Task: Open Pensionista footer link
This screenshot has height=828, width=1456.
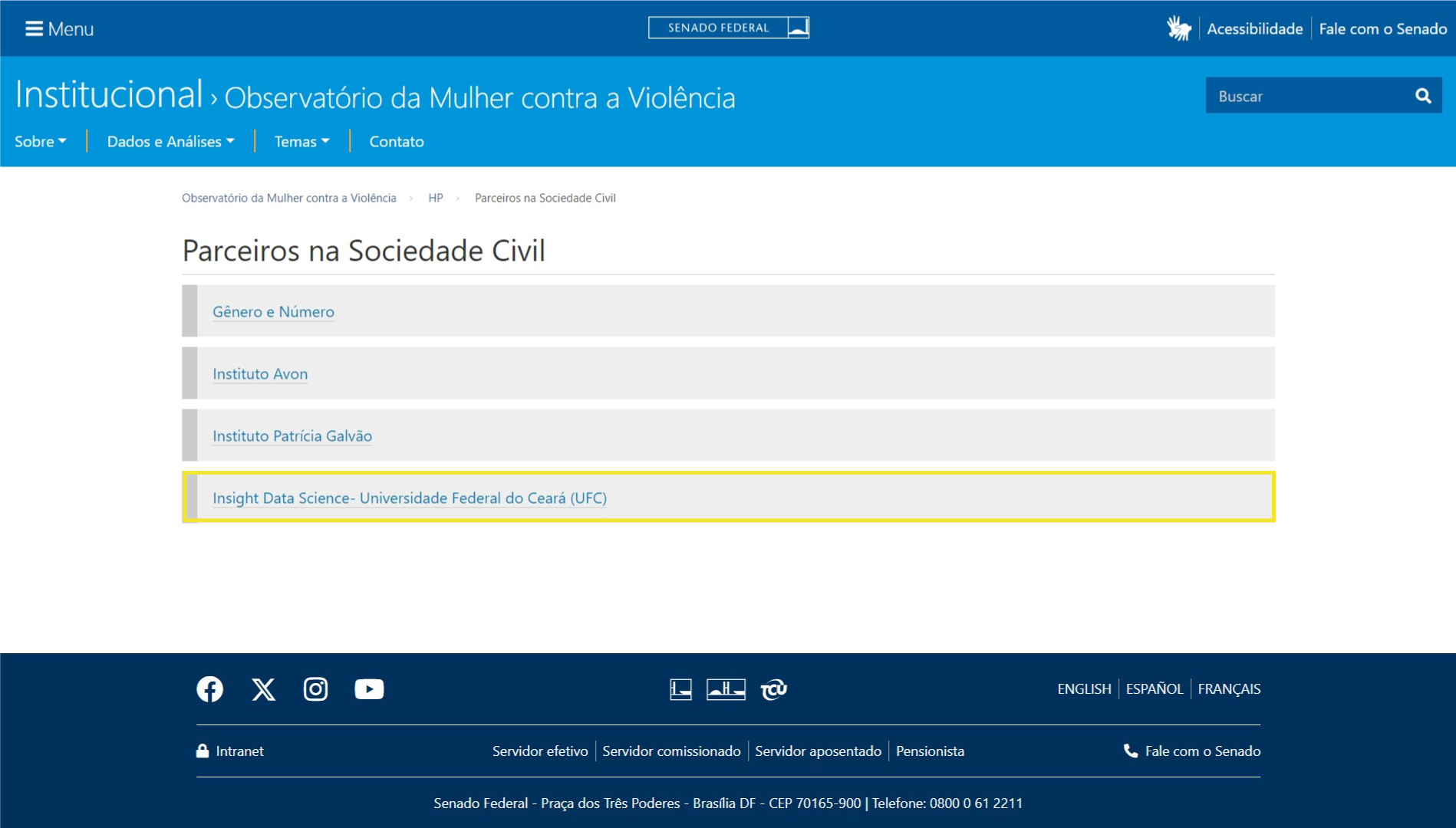Action: click(x=930, y=751)
